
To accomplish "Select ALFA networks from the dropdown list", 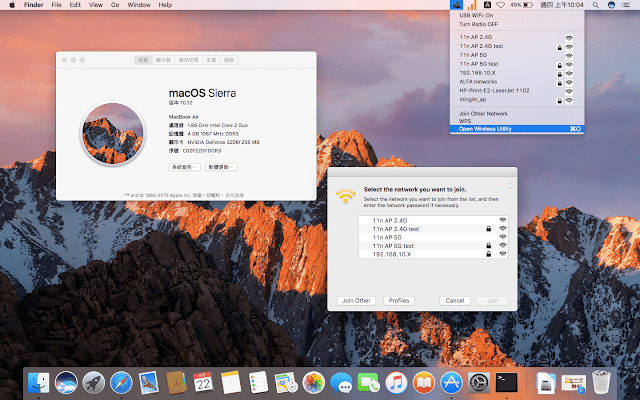I will pos(484,81).
